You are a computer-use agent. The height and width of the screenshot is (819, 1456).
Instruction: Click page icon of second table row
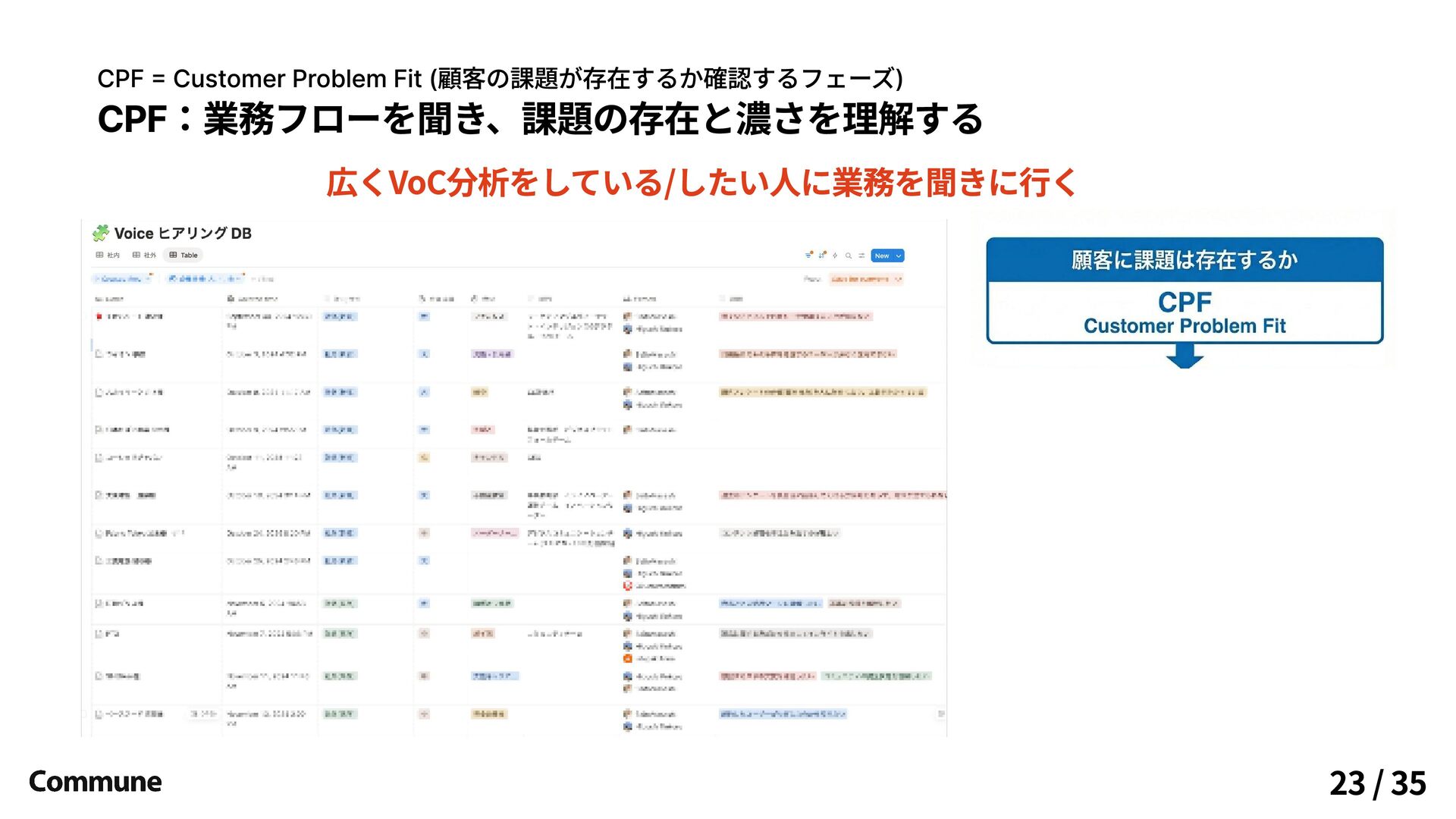pyautogui.click(x=99, y=354)
